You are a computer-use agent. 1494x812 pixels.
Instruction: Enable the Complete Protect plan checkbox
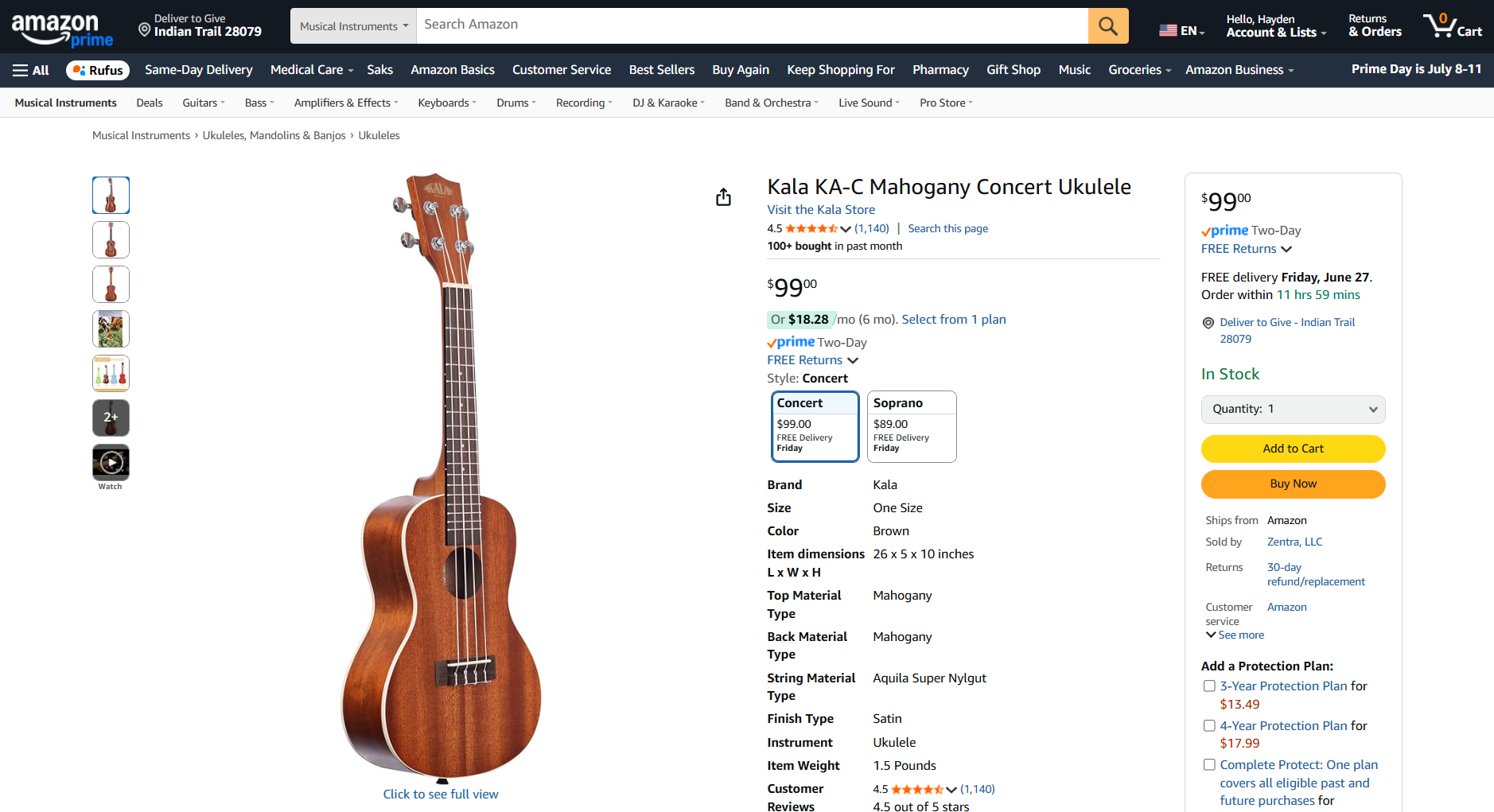coord(1209,764)
